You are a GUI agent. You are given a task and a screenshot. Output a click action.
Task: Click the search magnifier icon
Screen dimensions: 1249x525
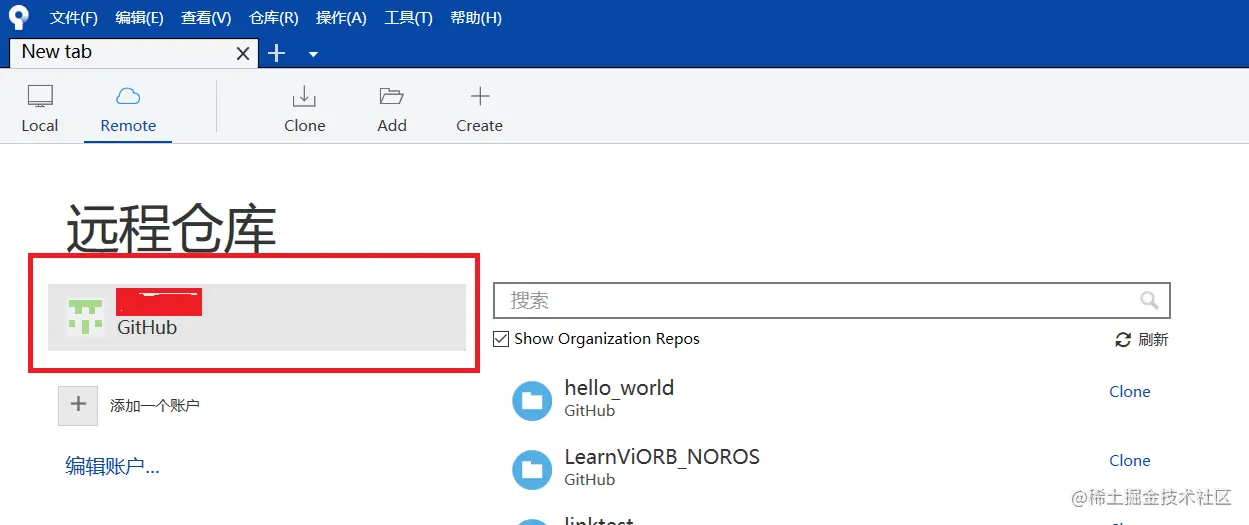(x=1149, y=300)
